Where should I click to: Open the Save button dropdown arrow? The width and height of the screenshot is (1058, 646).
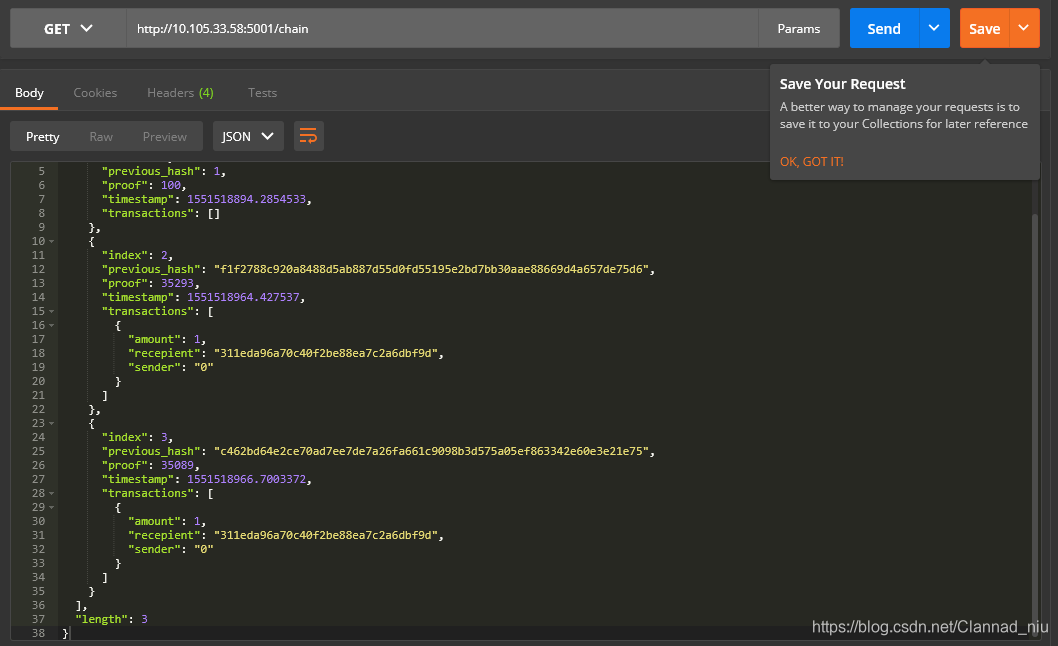(x=1024, y=28)
